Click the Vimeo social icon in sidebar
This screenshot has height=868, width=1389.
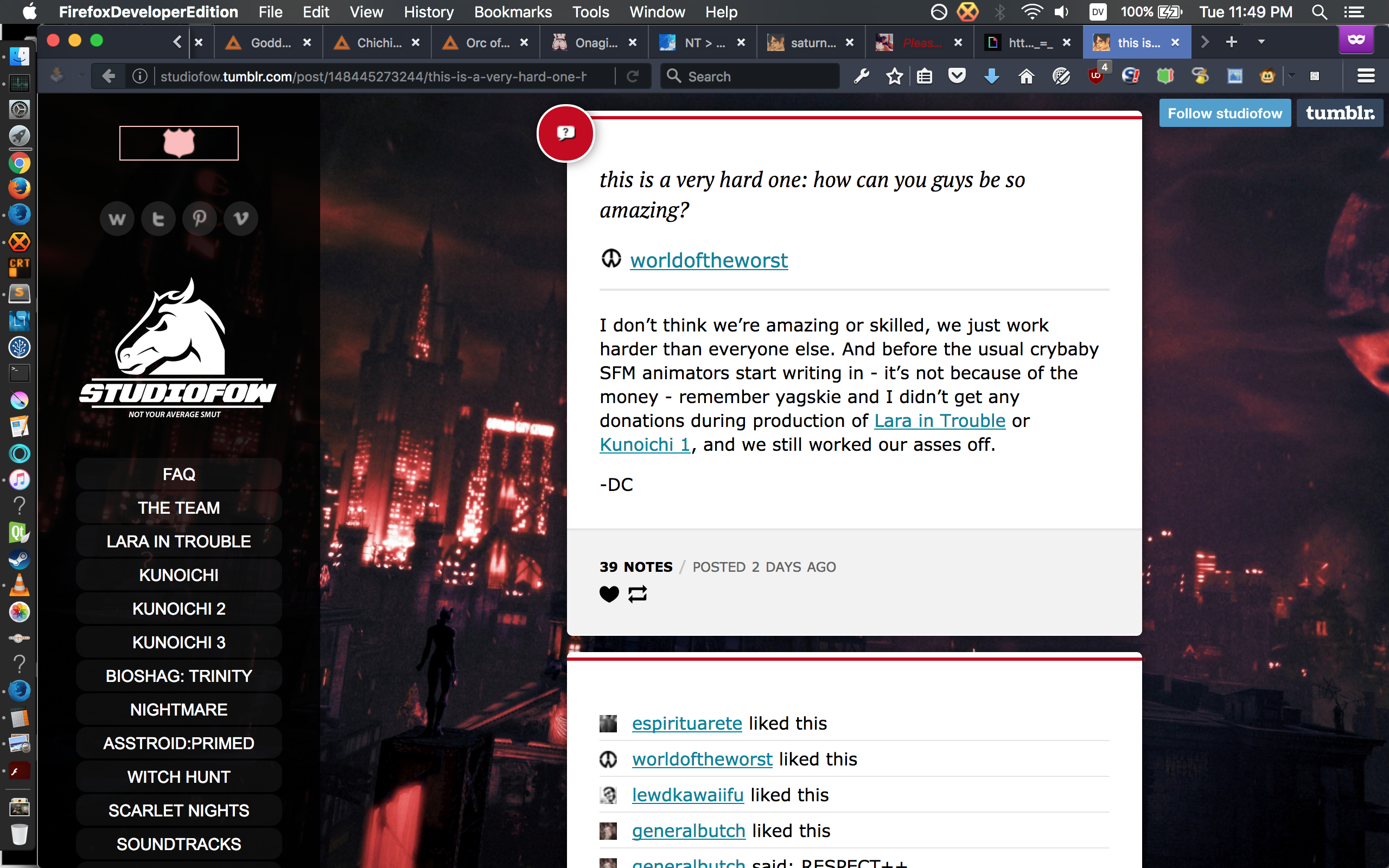(x=241, y=219)
